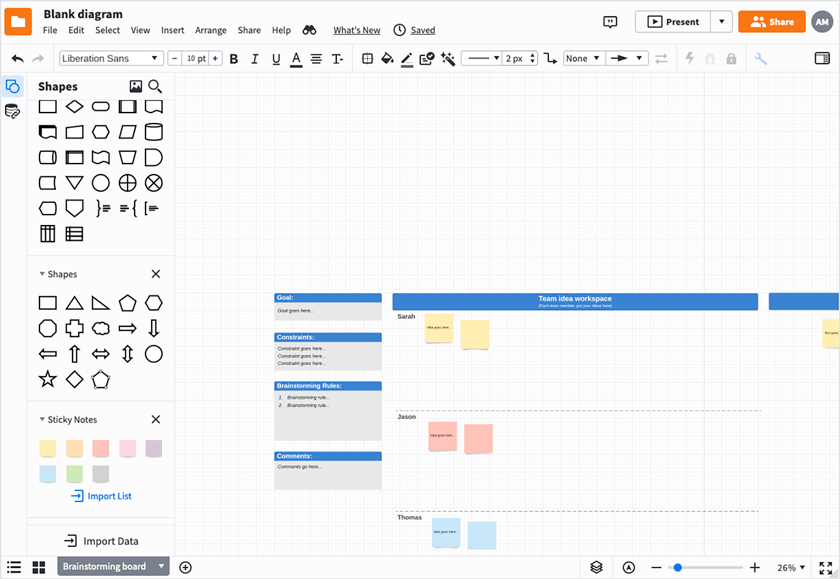This screenshot has height=579, width=840.
Task: Open text alignment options
Action: pyautogui.click(x=316, y=59)
